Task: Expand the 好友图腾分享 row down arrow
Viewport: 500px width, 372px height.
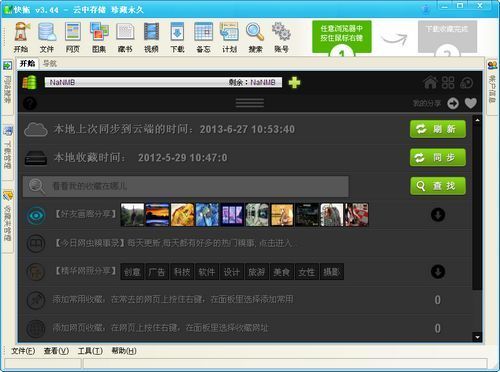Action: click(438, 215)
